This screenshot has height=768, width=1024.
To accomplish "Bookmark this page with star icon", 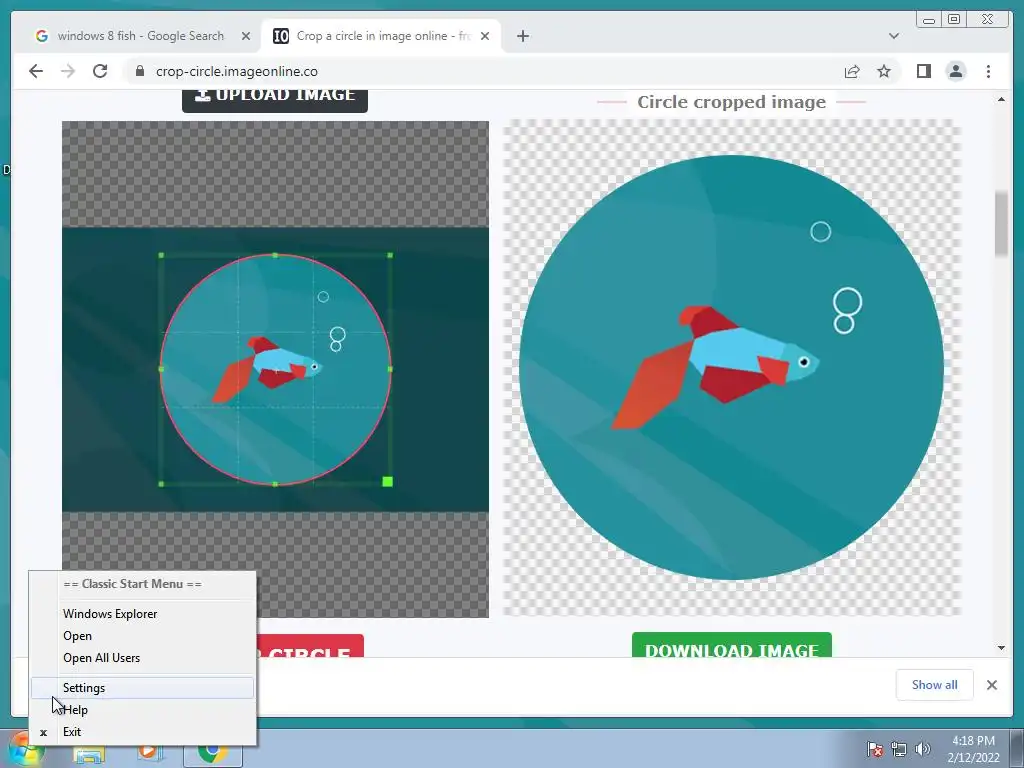I will (x=884, y=71).
